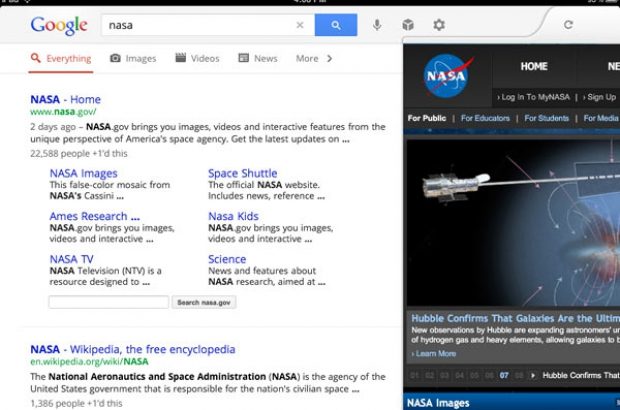
Task: Switch to the Videos tab
Action: click(197, 59)
